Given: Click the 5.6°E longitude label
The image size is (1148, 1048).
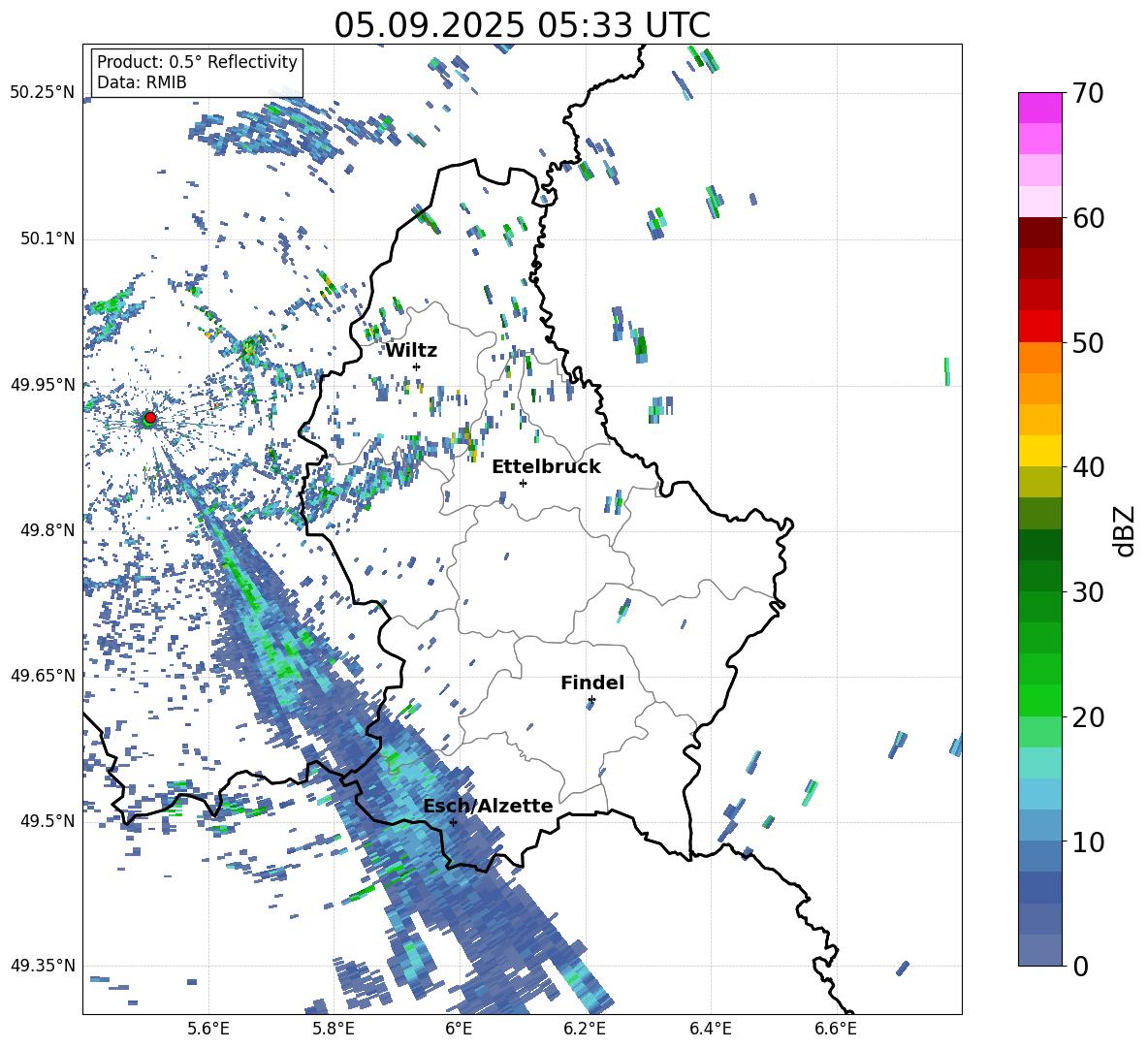Looking at the screenshot, I should 208,1029.
